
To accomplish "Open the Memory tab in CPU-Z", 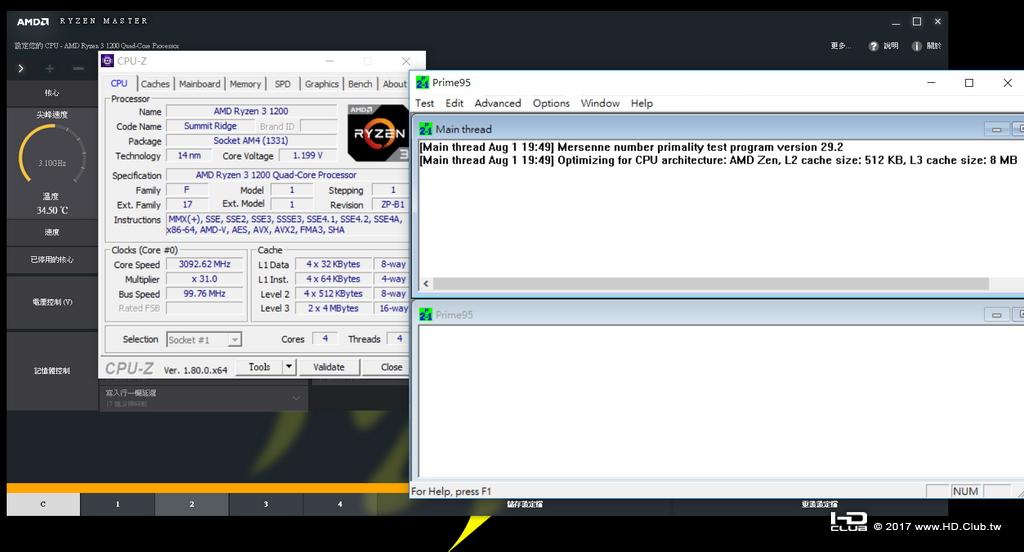I will 245,84.
